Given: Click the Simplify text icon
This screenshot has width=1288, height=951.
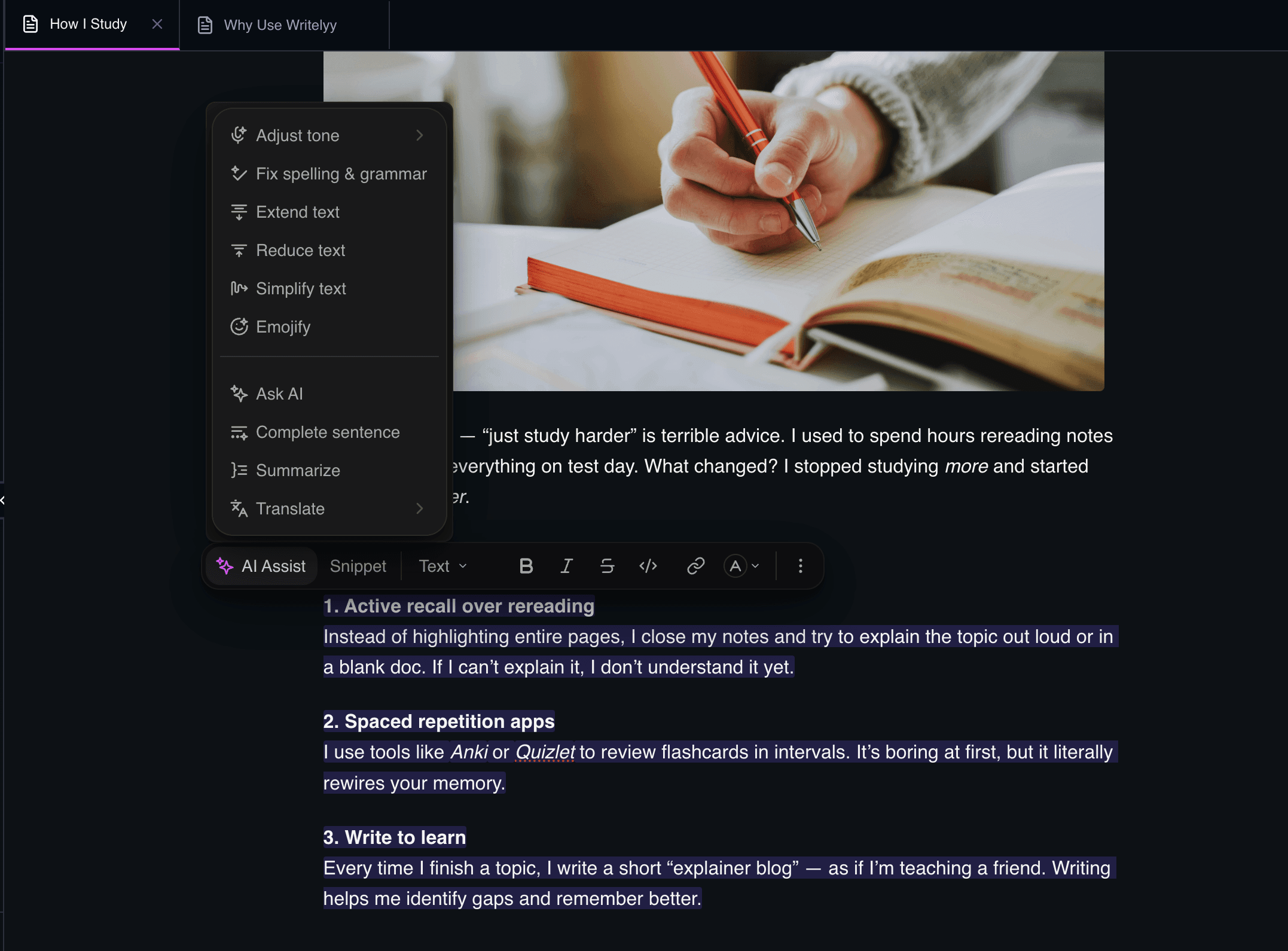Looking at the screenshot, I should (x=239, y=288).
